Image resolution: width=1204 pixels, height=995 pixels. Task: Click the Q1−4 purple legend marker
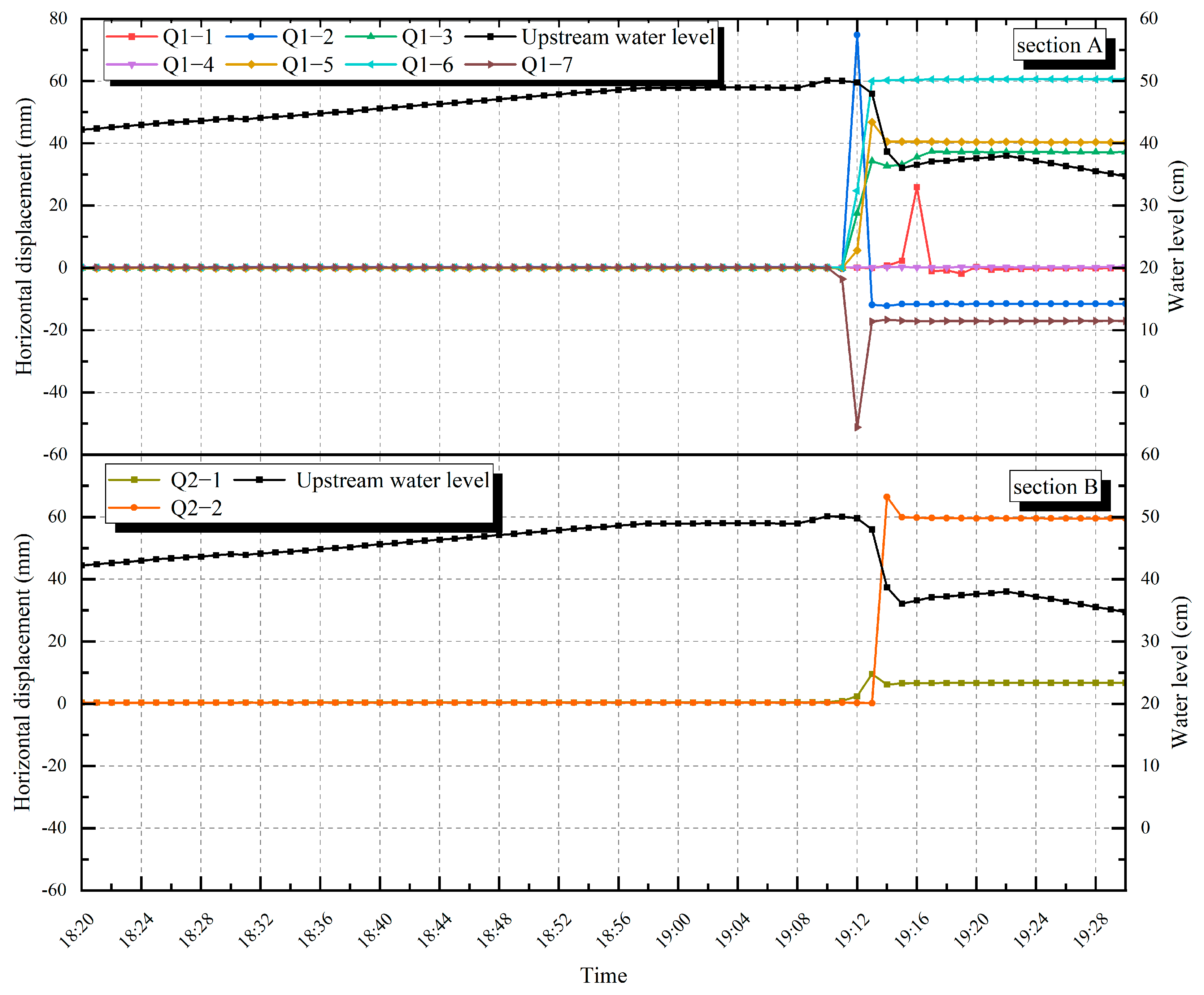132,65
